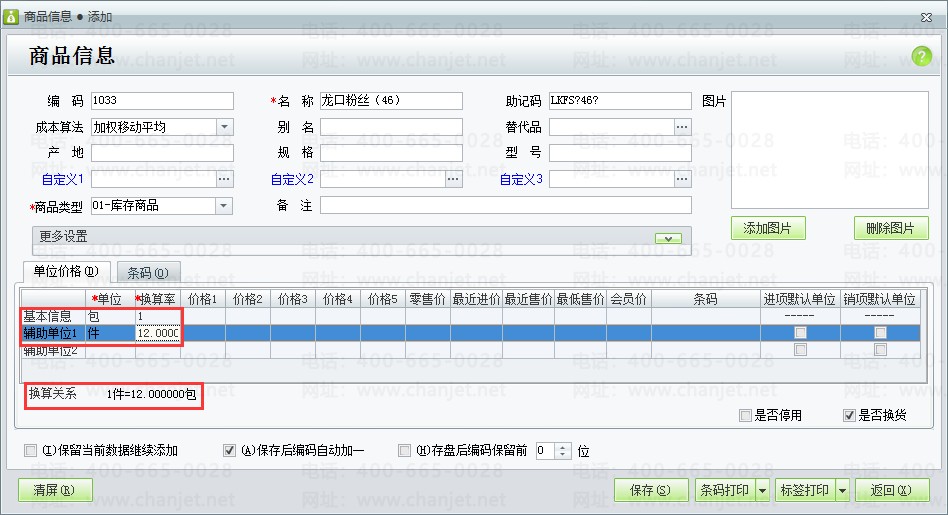Image resolution: width=948 pixels, height=515 pixels.
Task: Open the 成本算法 dropdown
Action: pyautogui.click(x=224, y=127)
